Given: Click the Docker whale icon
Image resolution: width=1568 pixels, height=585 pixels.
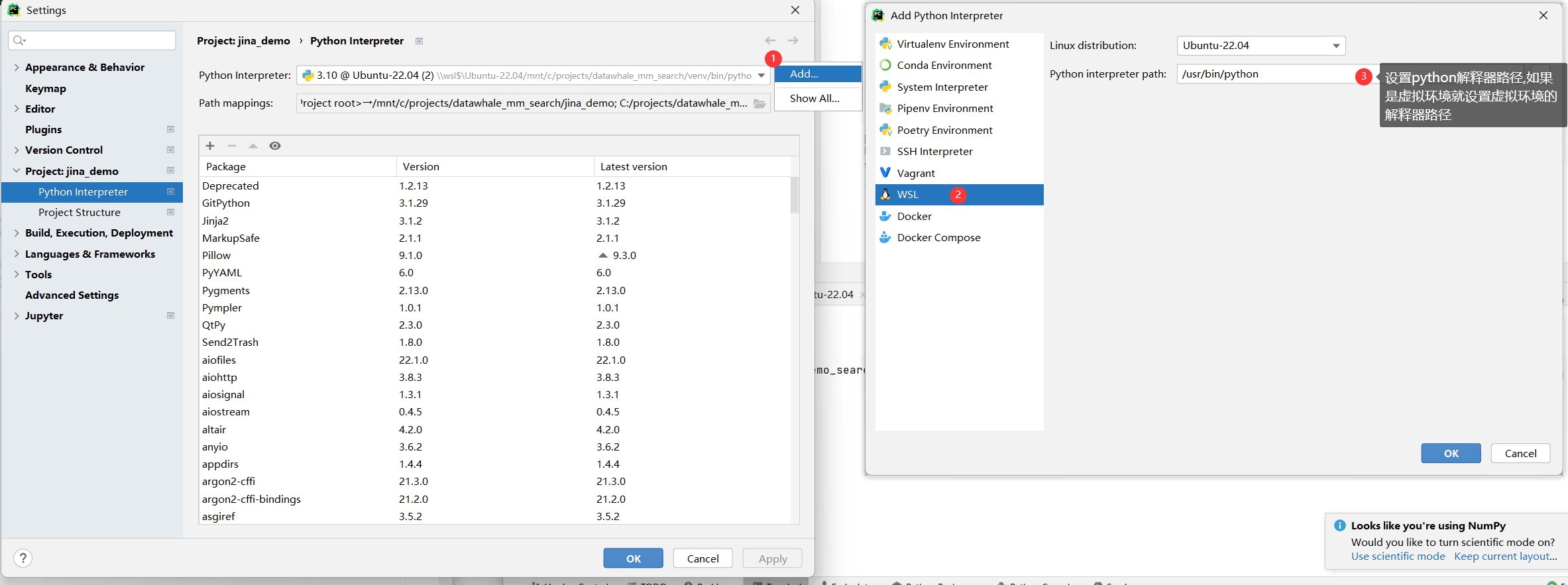Looking at the screenshot, I should [x=885, y=216].
